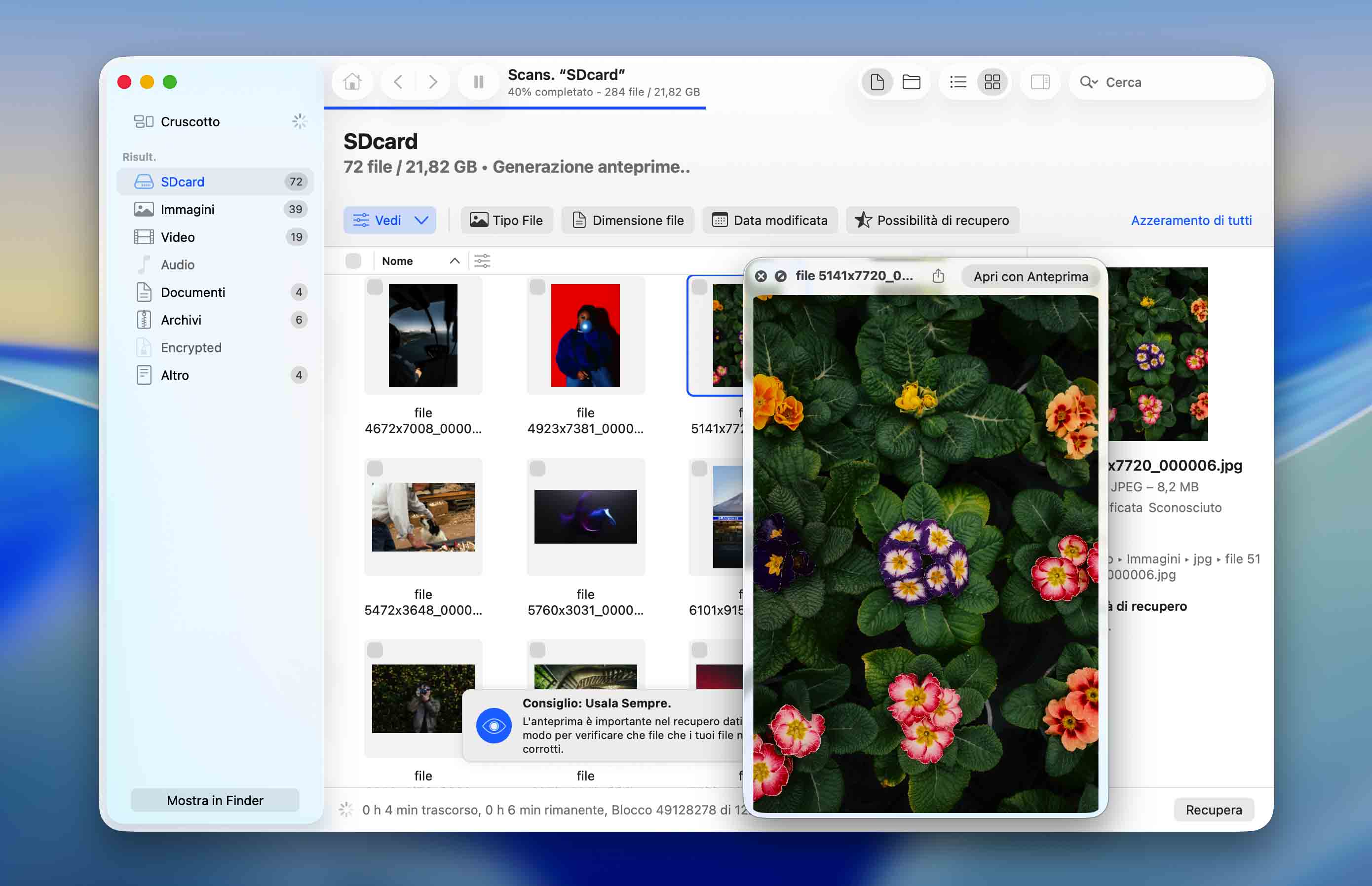Select the red background portrait thumbnail
Image resolution: width=1372 pixels, height=886 pixels.
pos(585,335)
